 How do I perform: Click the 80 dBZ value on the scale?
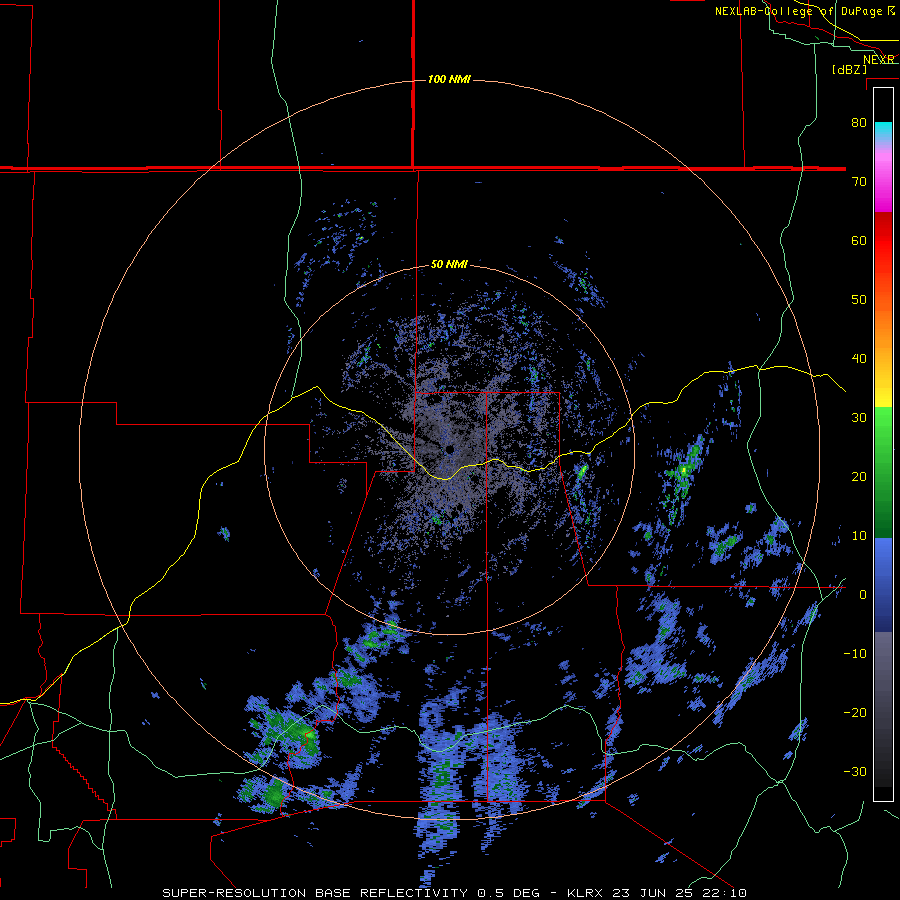click(x=859, y=122)
